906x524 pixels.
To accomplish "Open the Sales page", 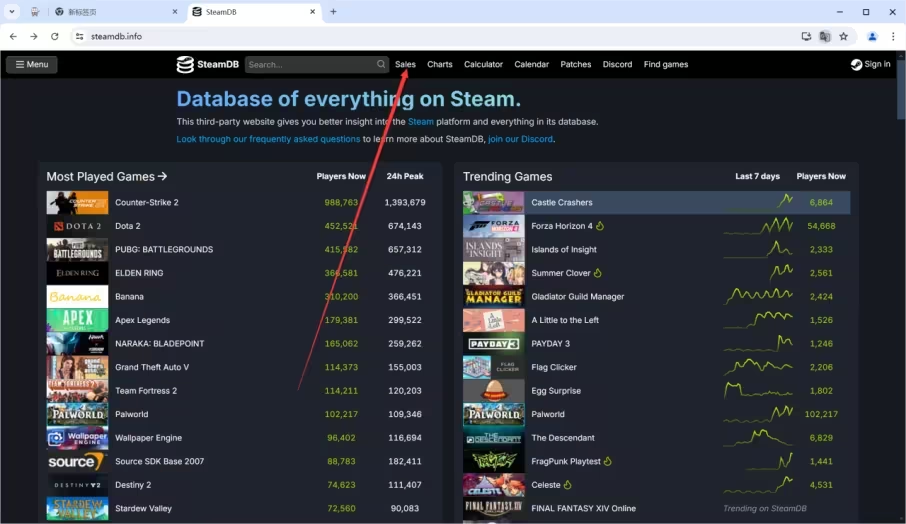I will pyautogui.click(x=405, y=64).
